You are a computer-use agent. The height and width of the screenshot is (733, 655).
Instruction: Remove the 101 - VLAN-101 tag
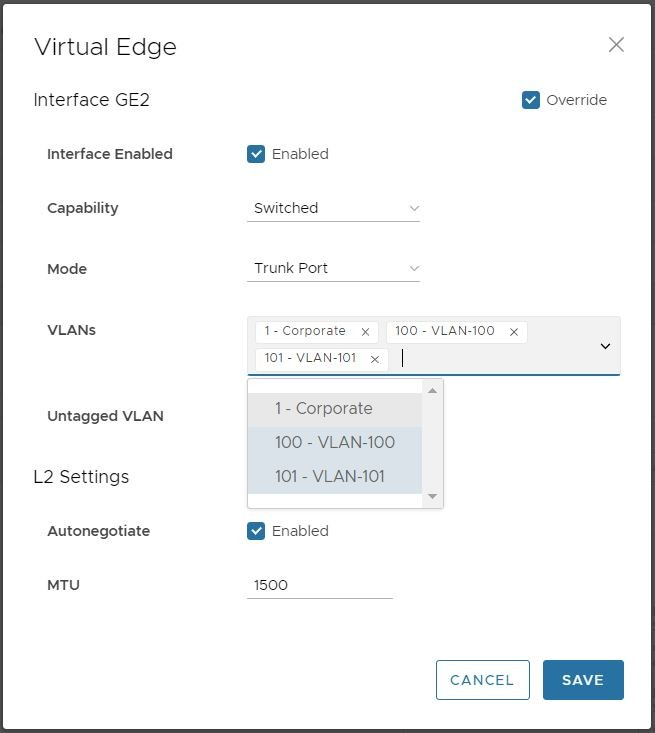pyautogui.click(x=375, y=359)
